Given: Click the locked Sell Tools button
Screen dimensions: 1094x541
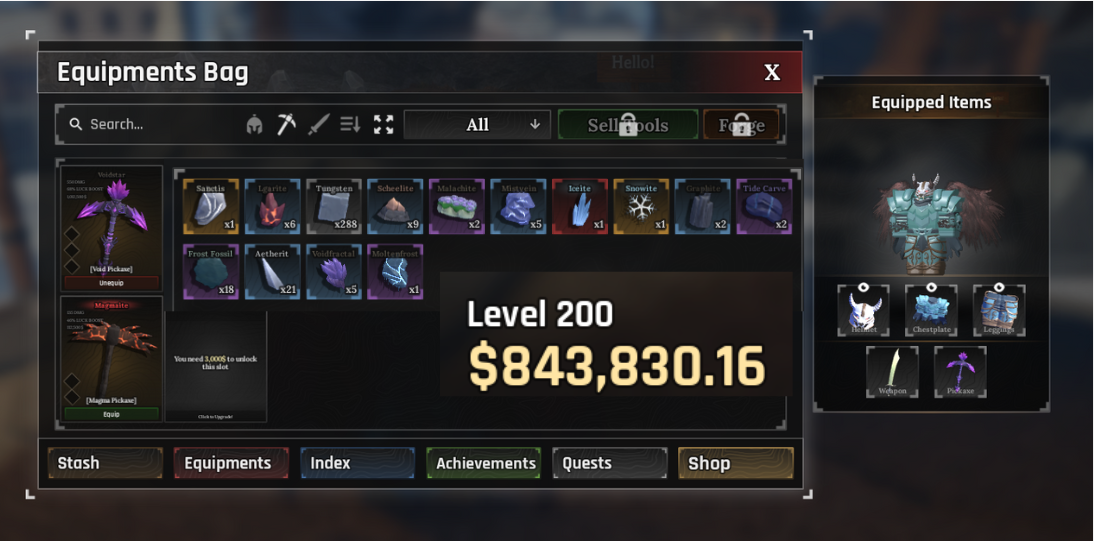Looking at the screenshot, I should point(628,125).
